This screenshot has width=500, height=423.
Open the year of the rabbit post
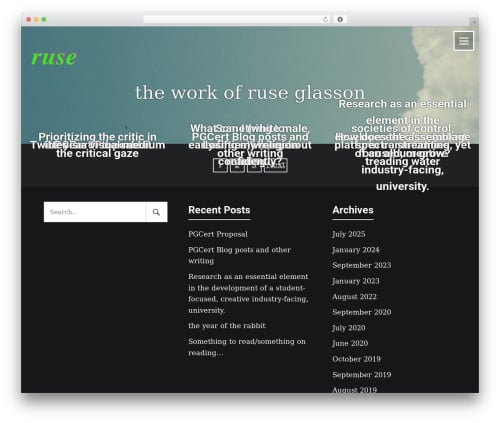[x=227, y=326]
